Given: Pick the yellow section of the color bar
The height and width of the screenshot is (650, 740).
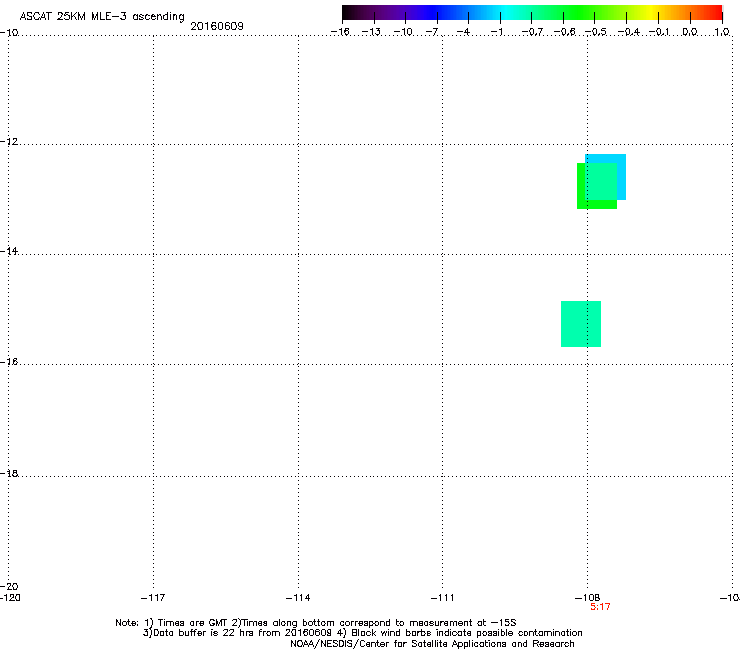Looking at the screenshot, I should [651, 13].
